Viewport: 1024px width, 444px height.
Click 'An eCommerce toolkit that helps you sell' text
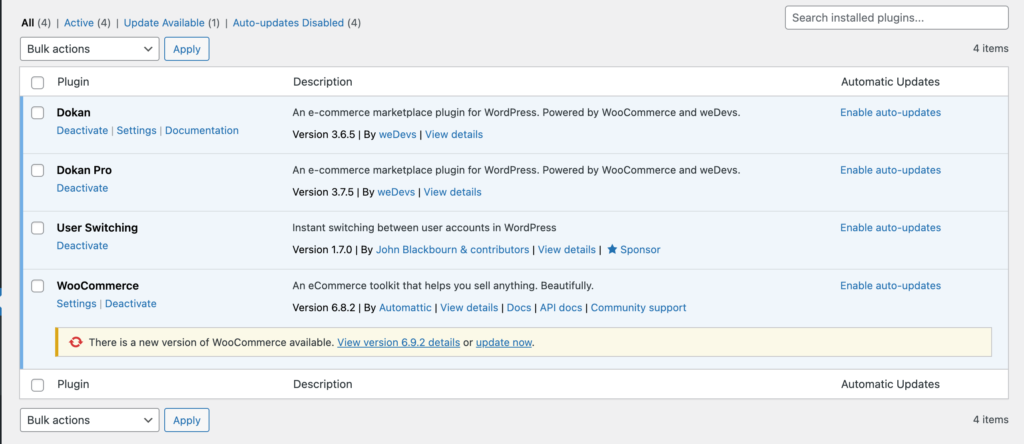(x=443, y=285)
